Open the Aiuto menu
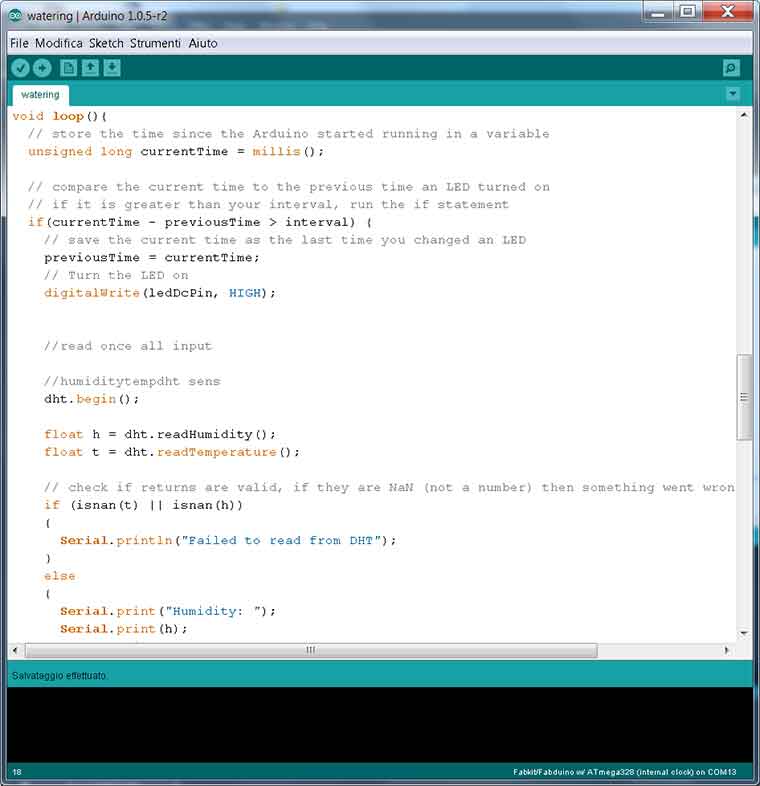The image size is (760, 786). click(x=203, y=43)
